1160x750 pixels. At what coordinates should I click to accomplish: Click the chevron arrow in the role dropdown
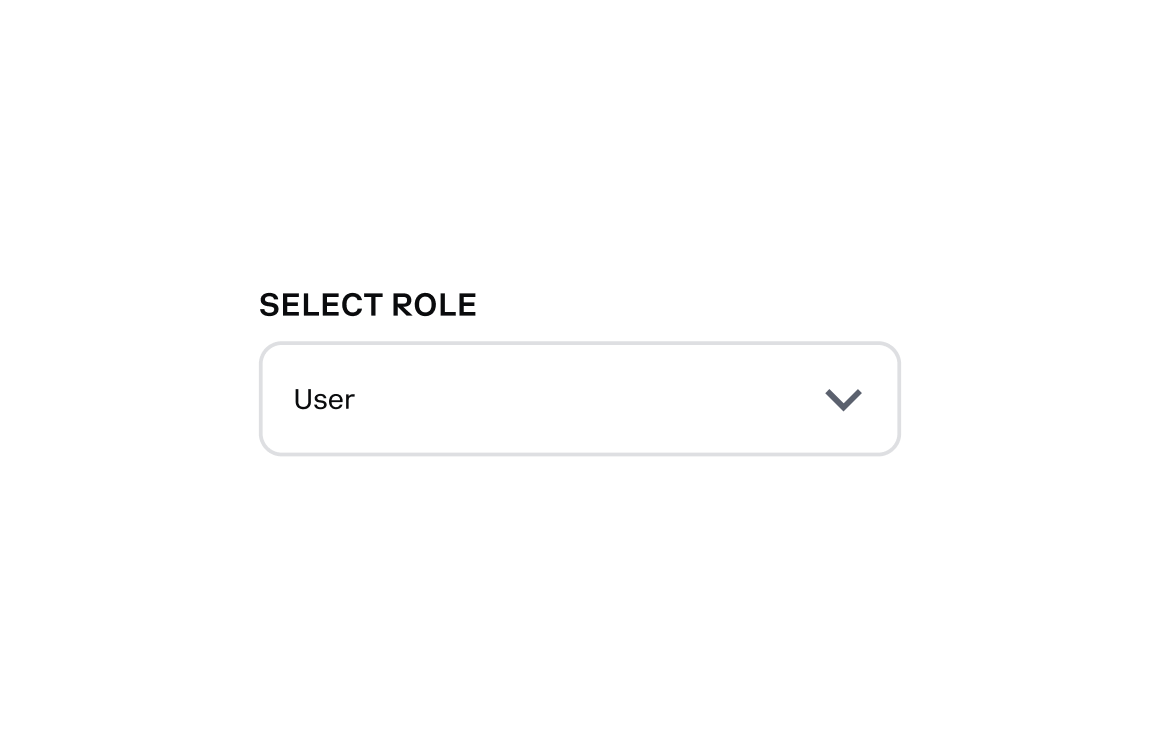[x=843, y=400]
